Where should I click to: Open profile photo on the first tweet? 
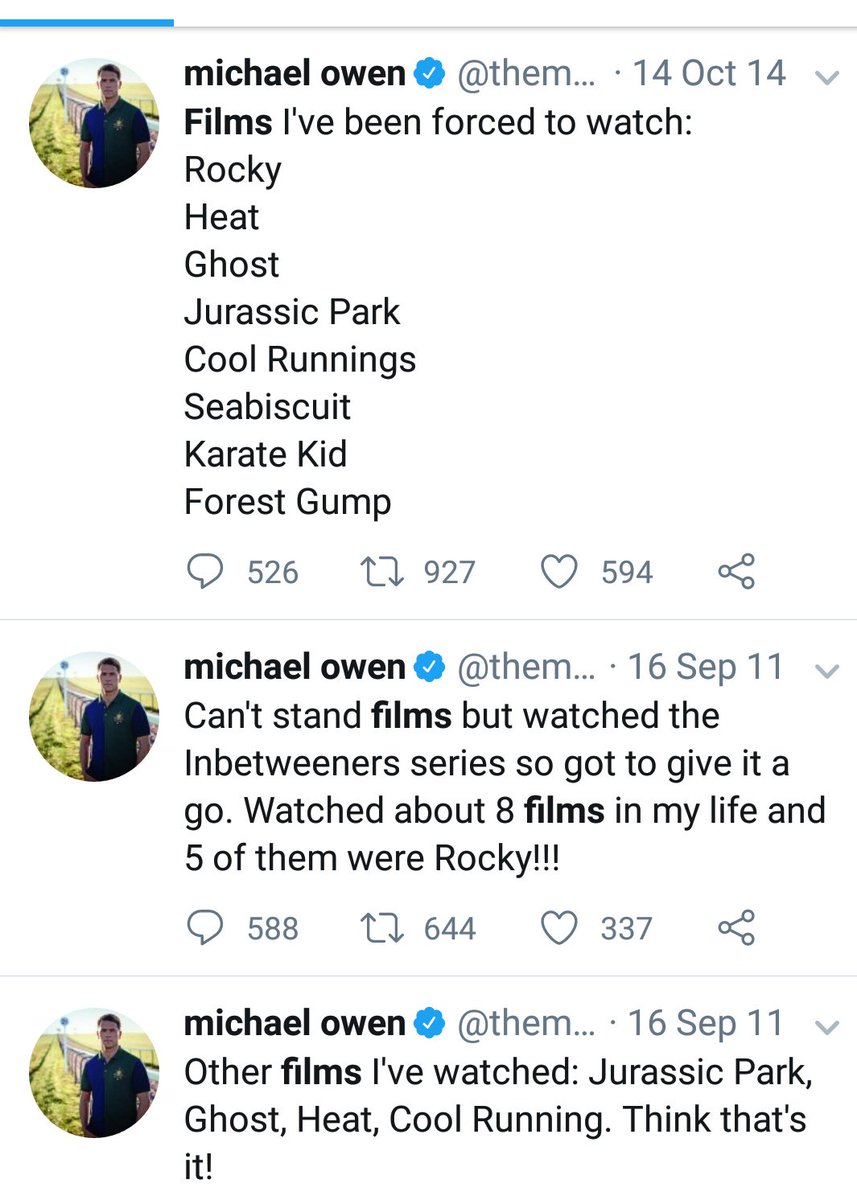(93, 124)
